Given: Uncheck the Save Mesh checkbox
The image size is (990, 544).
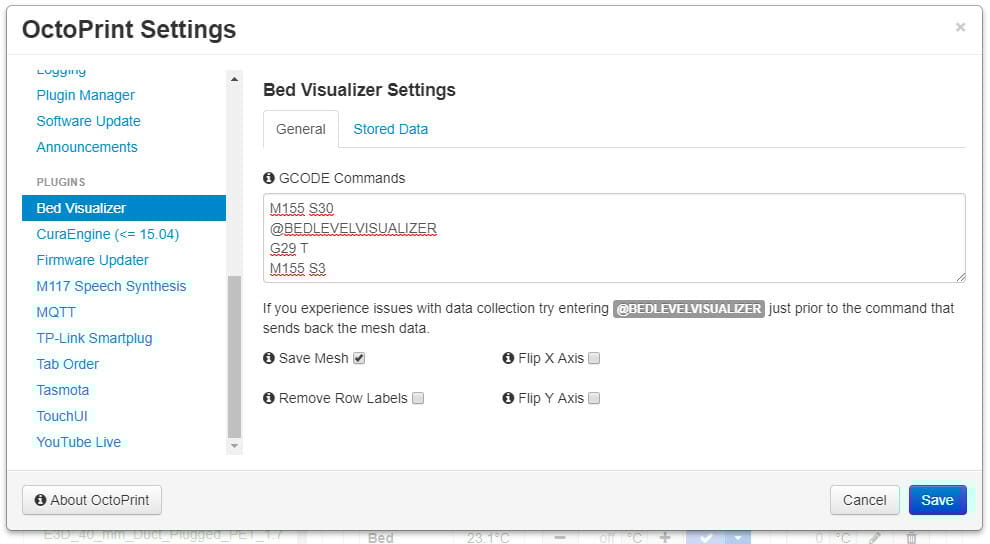Looking at the screenshot, I should pos(359,358).
